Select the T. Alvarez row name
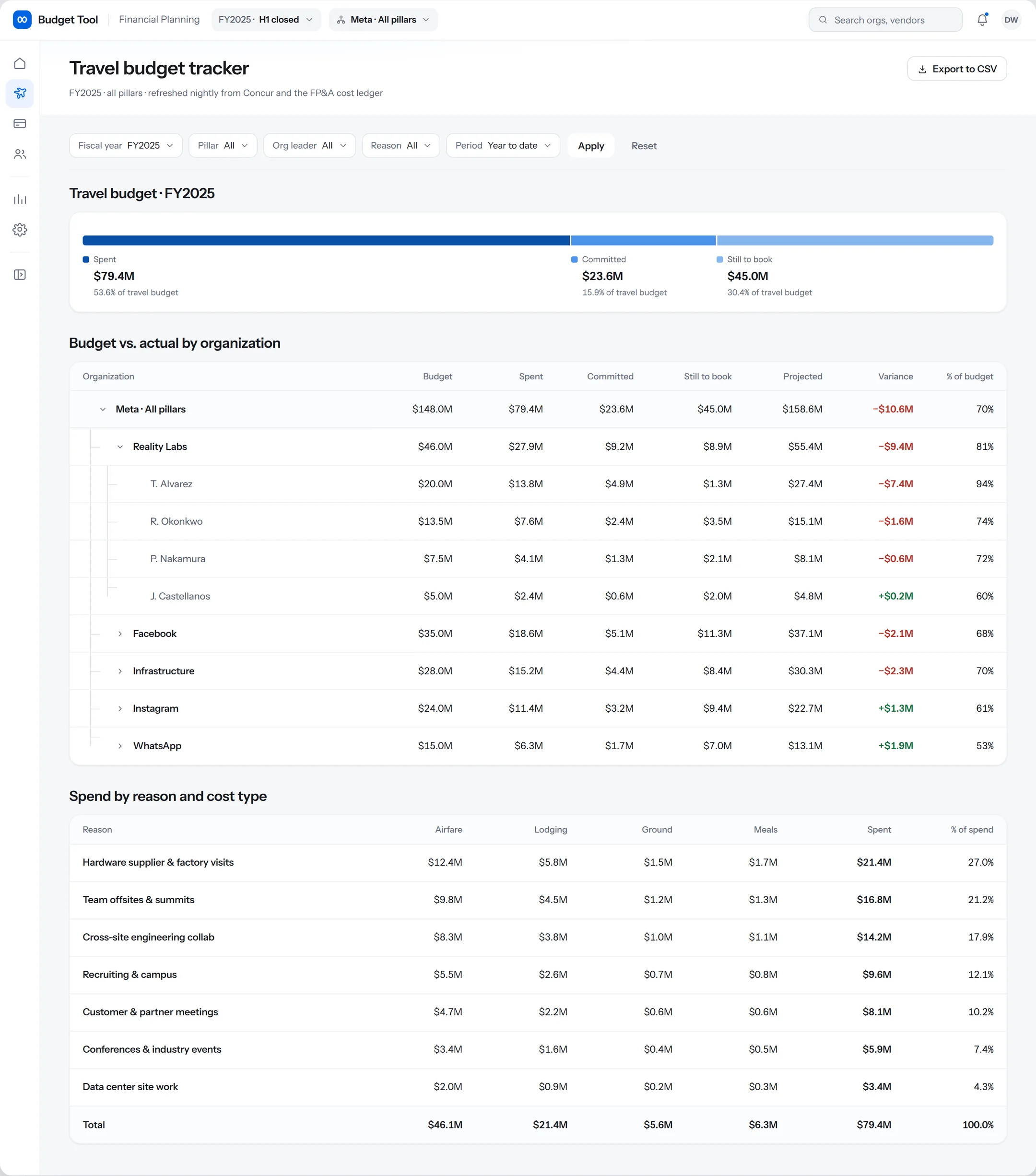Viewport: 1036px width, 1176px height. pos(171,484)
